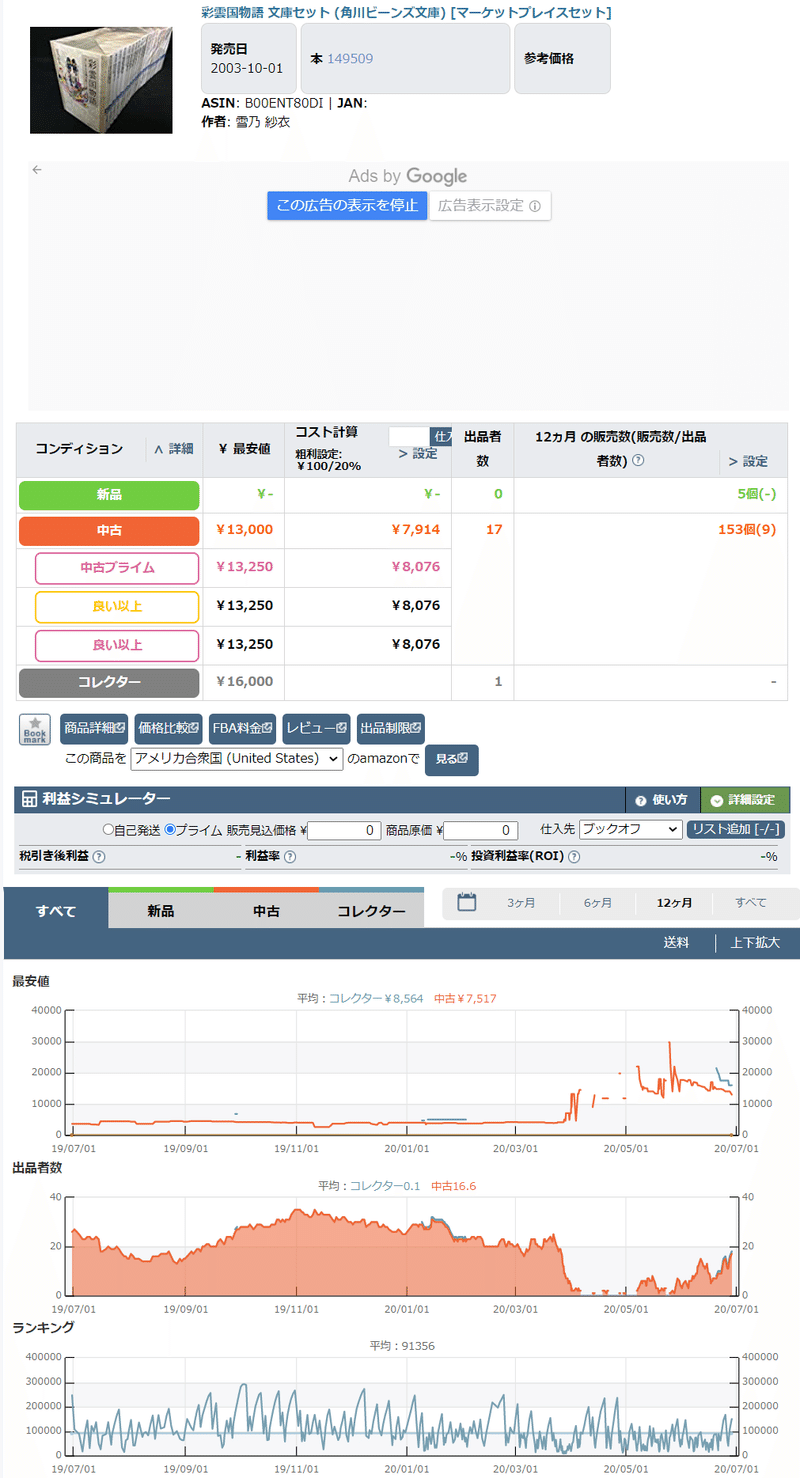Open the 使い方 help button

click(662, 800)
